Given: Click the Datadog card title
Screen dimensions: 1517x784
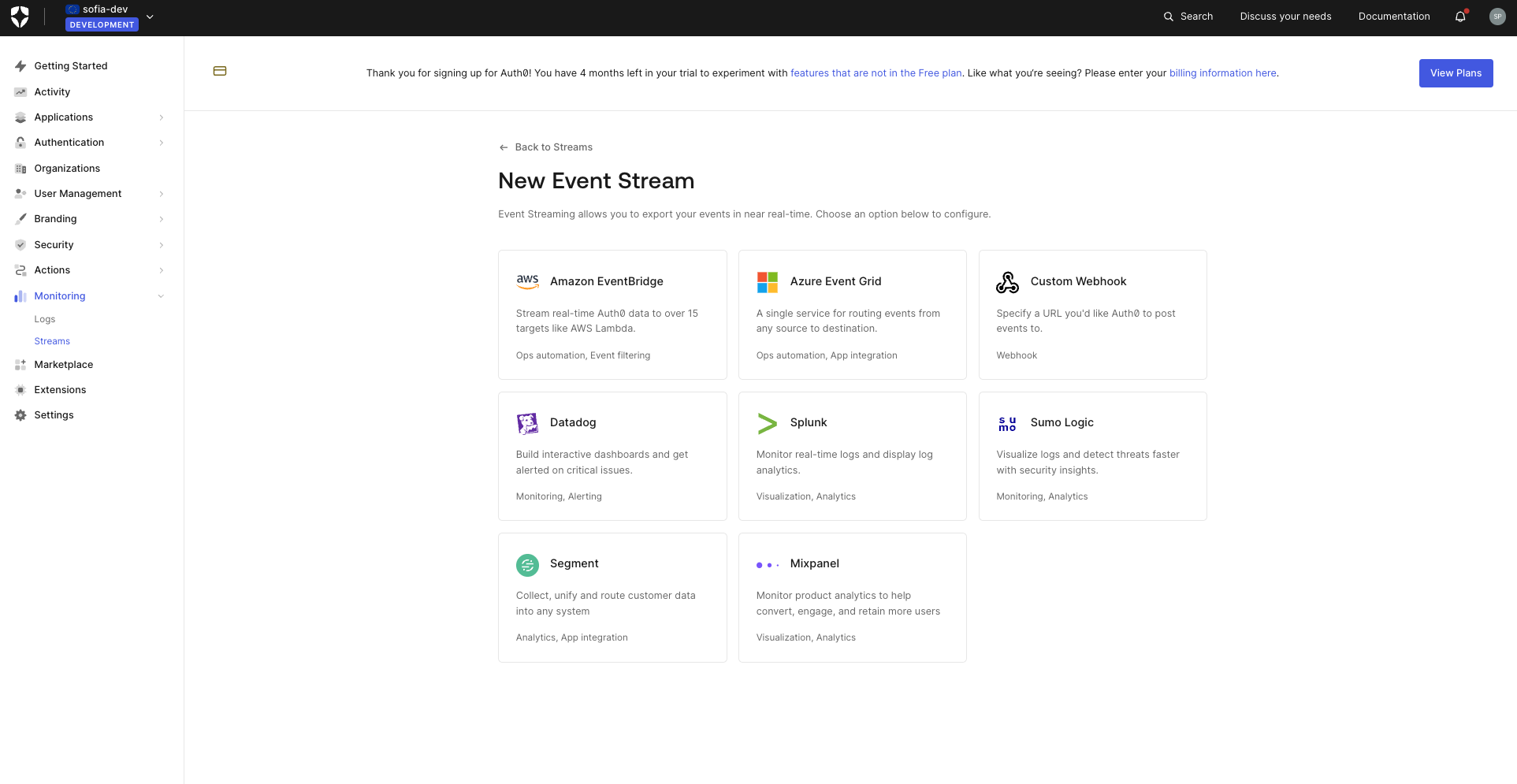Looking at the screenshot, I should 573,422.
